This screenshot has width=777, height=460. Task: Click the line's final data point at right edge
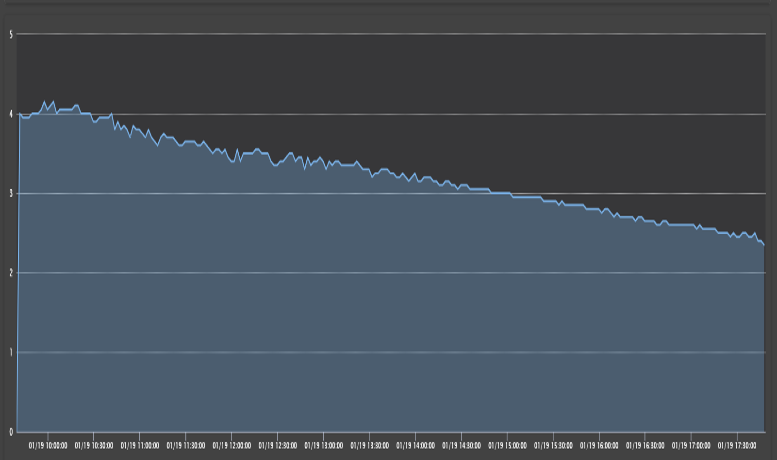point(764,244)
